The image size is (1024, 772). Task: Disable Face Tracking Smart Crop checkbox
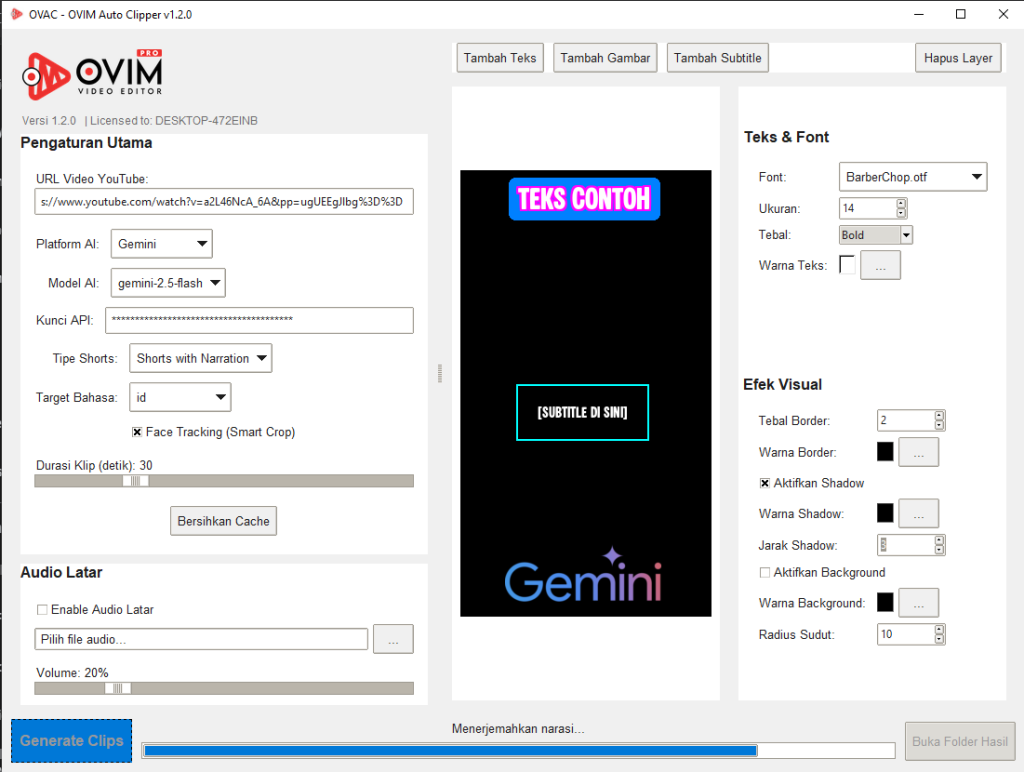137,433
